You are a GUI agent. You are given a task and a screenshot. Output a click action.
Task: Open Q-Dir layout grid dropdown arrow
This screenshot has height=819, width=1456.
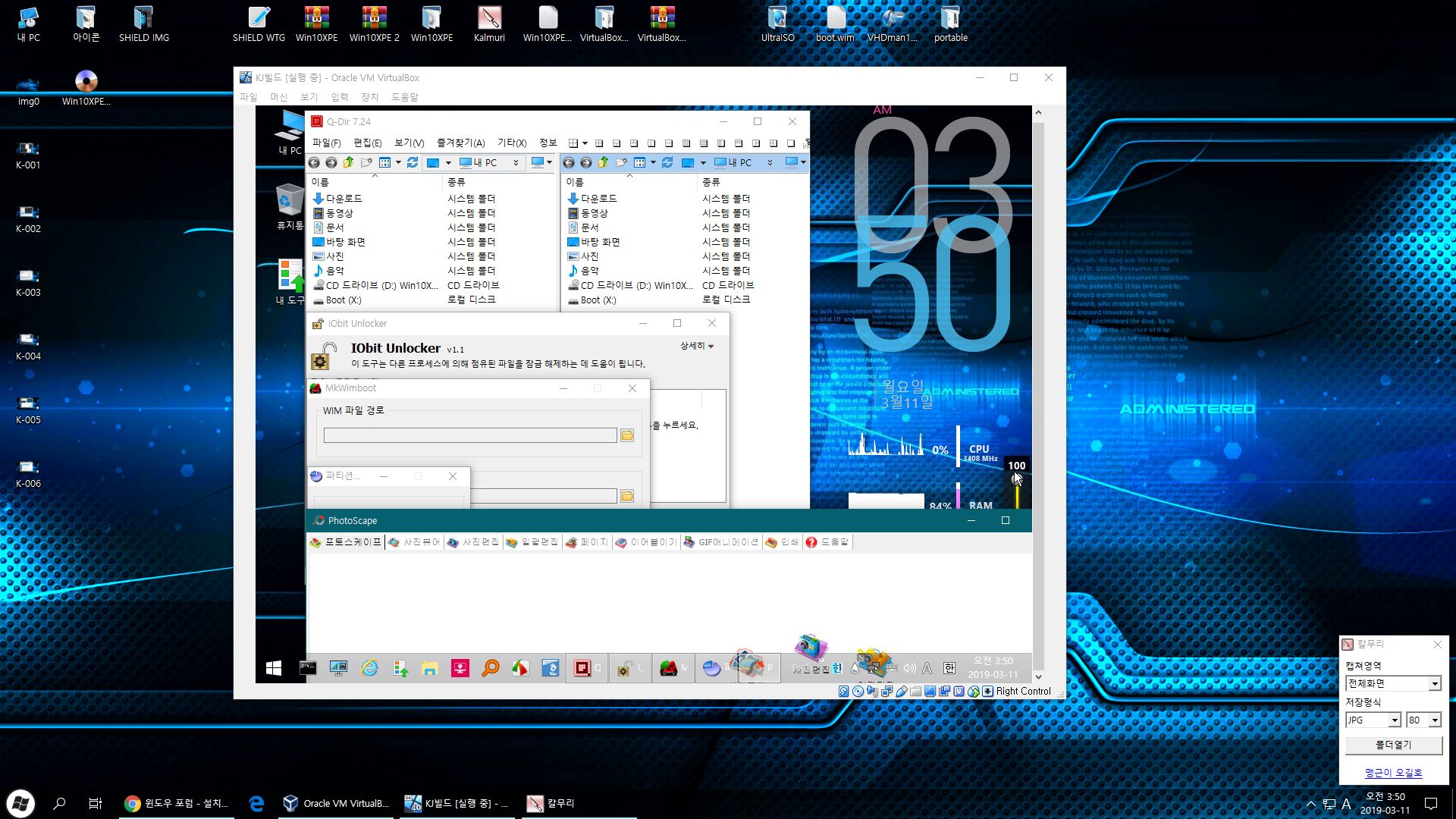tap(585, 143)
